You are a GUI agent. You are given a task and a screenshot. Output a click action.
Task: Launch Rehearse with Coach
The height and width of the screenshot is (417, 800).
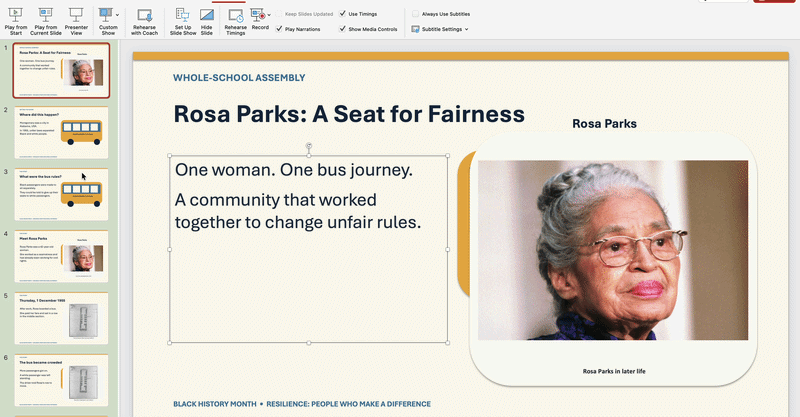pos(144,21)
